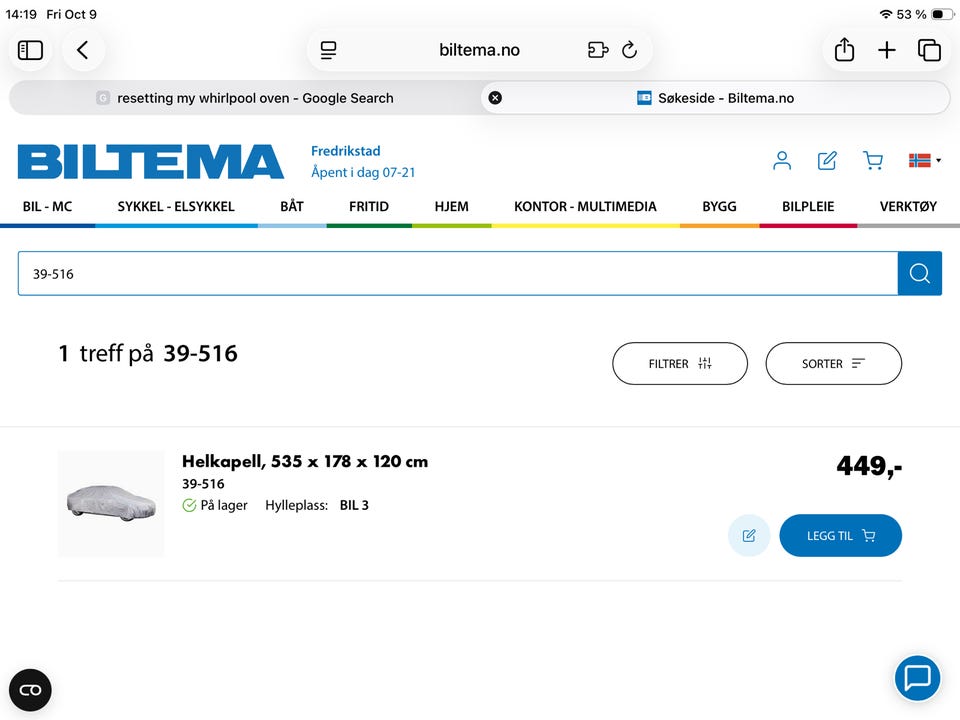The height and width of the screenshot is (720, 960).
Task: Go back to the previous page
Action: [x=83, y=50]
